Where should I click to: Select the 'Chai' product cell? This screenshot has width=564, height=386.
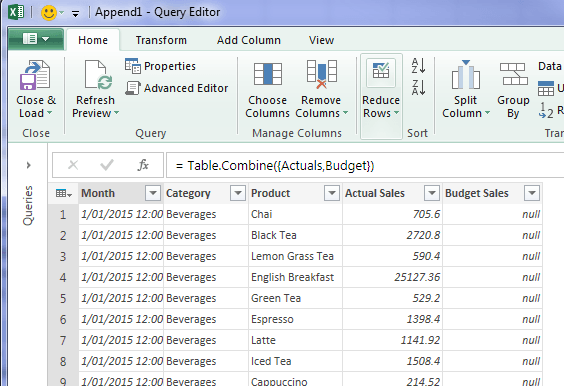(295, 214)
